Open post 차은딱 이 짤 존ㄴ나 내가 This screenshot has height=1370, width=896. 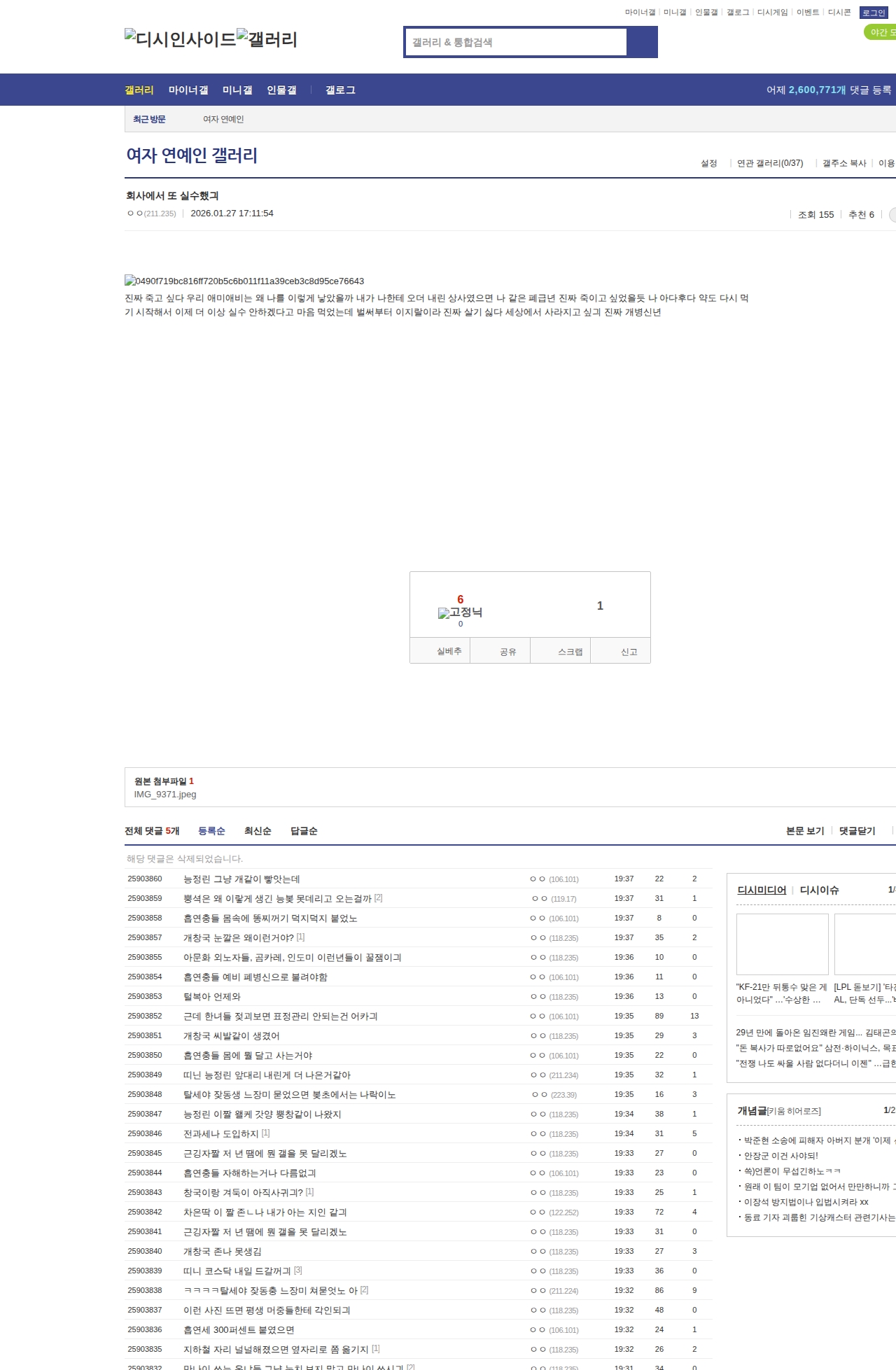pos(265,1212)
